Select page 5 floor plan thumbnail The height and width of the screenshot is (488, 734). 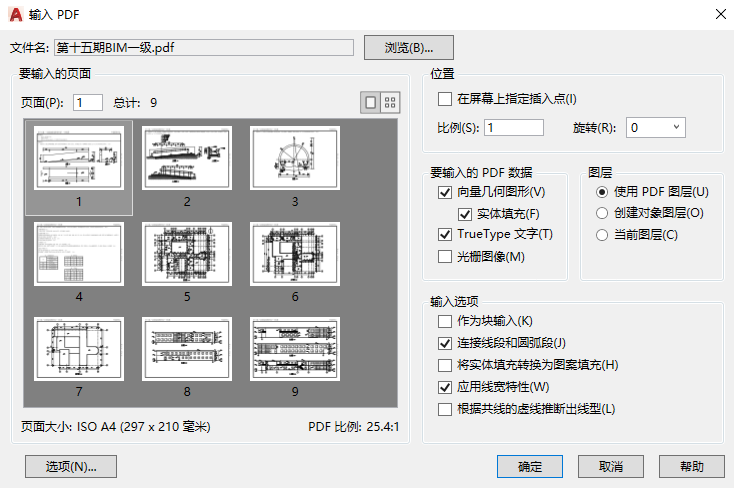click(x=187, y=254)
